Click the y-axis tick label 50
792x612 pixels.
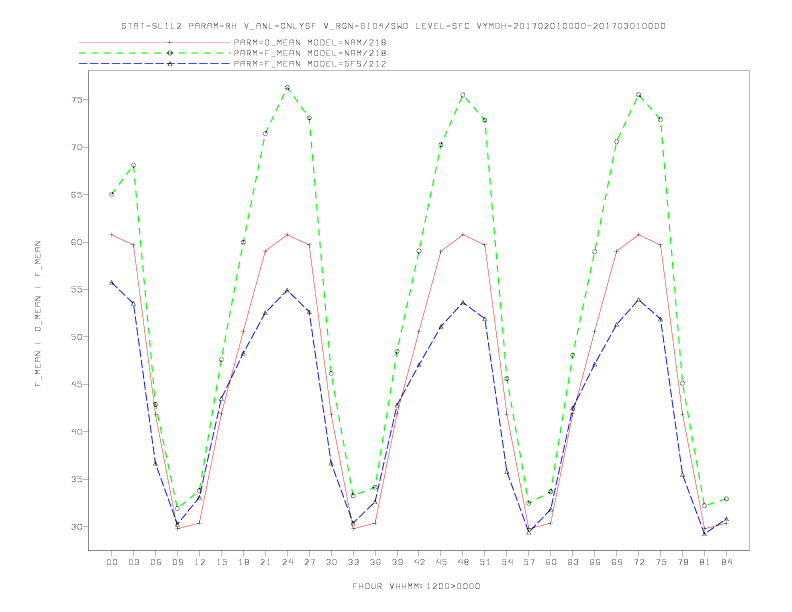pos(76,337)
